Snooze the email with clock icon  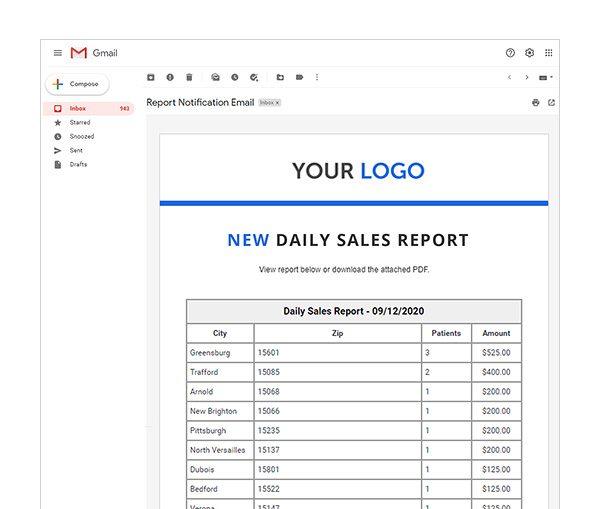tap(234, 77)
